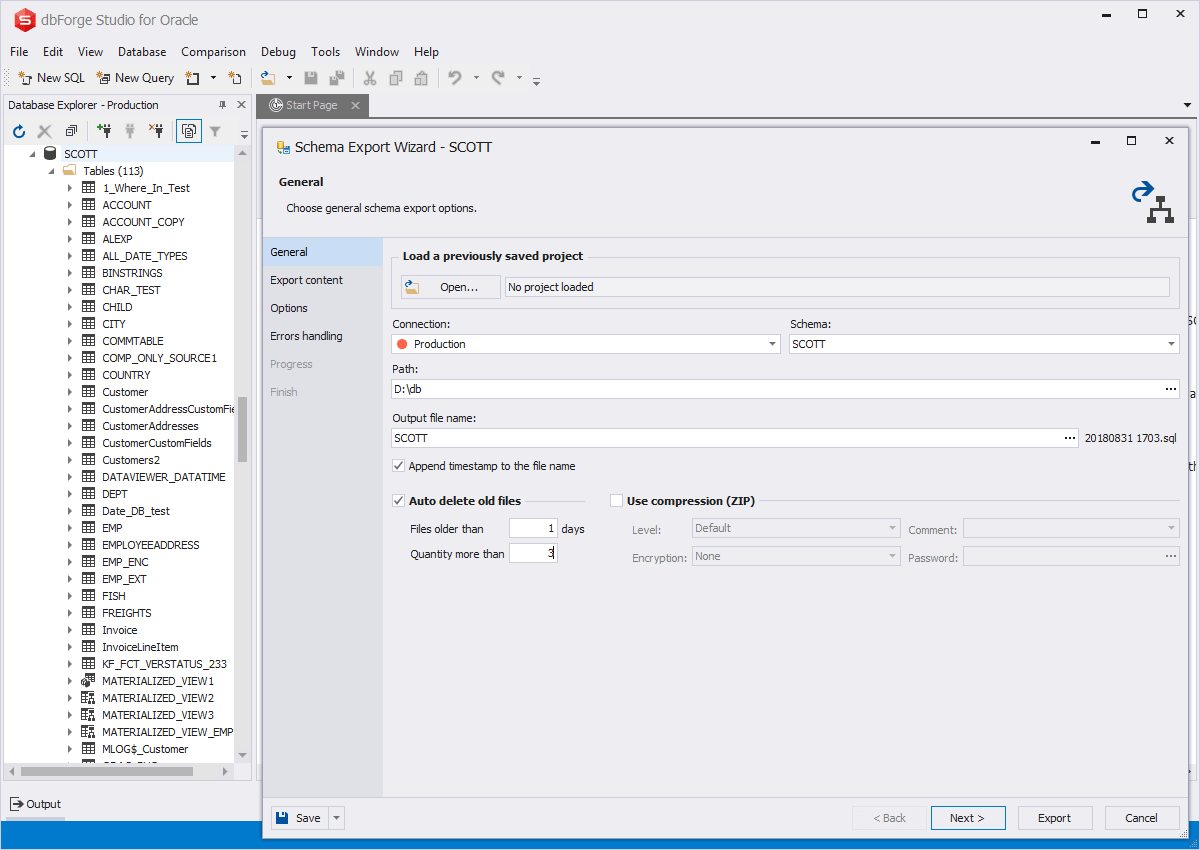Select the Errors handling wizard page
This screenshot has height=850, width=1200.
pos(322,336)
